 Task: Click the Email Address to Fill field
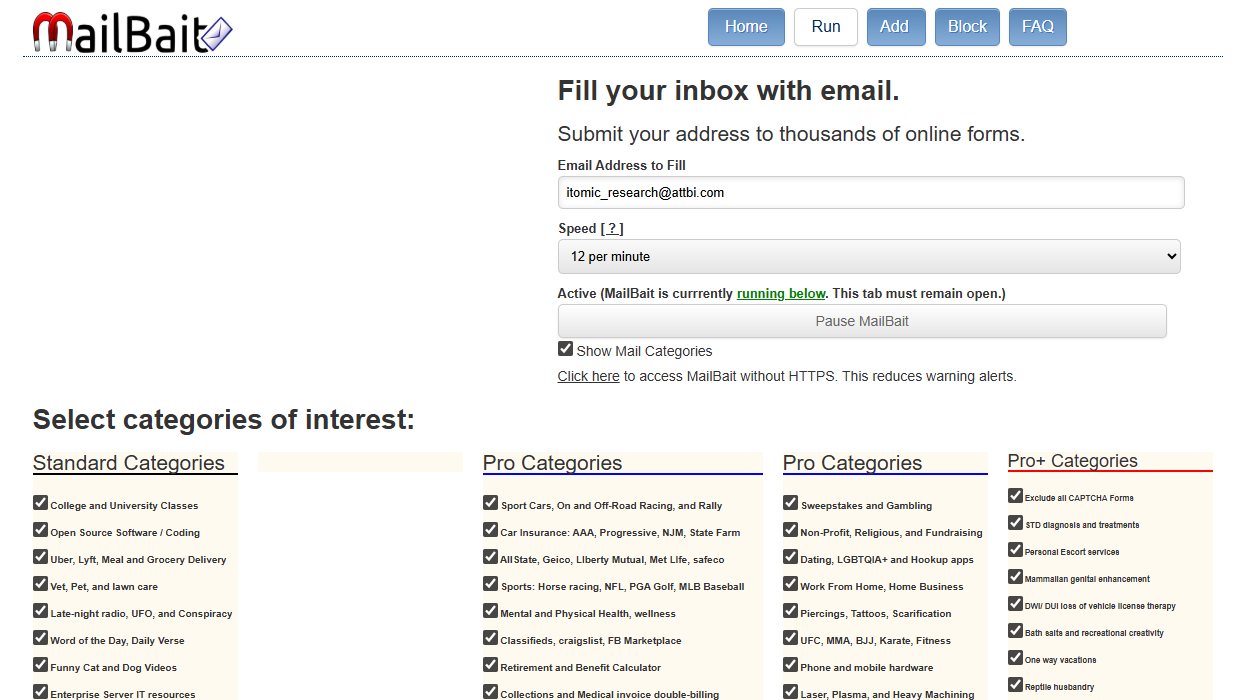tap(870, 192)
